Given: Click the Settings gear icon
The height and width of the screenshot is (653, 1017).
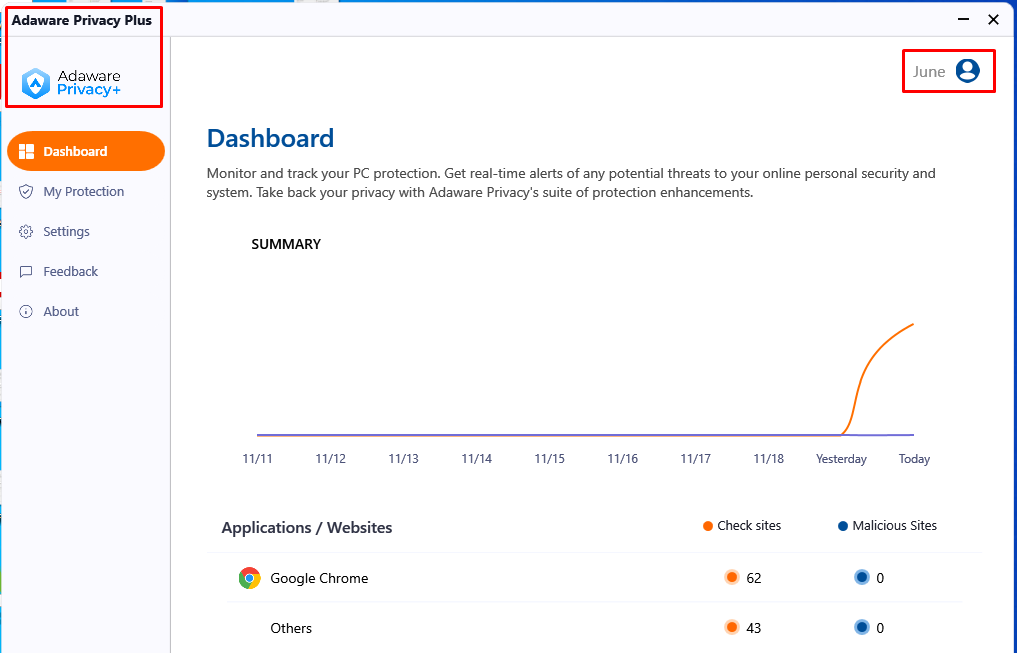Looking at the screenshot, I should [26, 232].
